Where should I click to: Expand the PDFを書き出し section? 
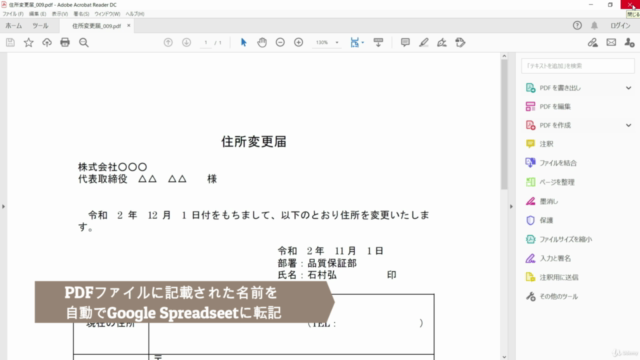(629, 88)
